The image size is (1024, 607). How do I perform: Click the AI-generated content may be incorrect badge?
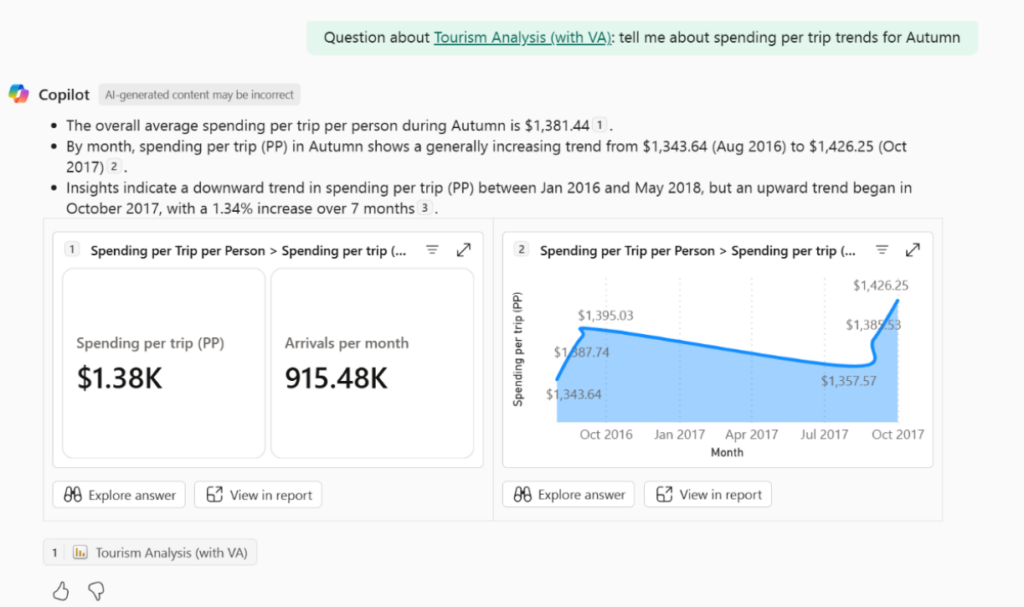(200, 95)
